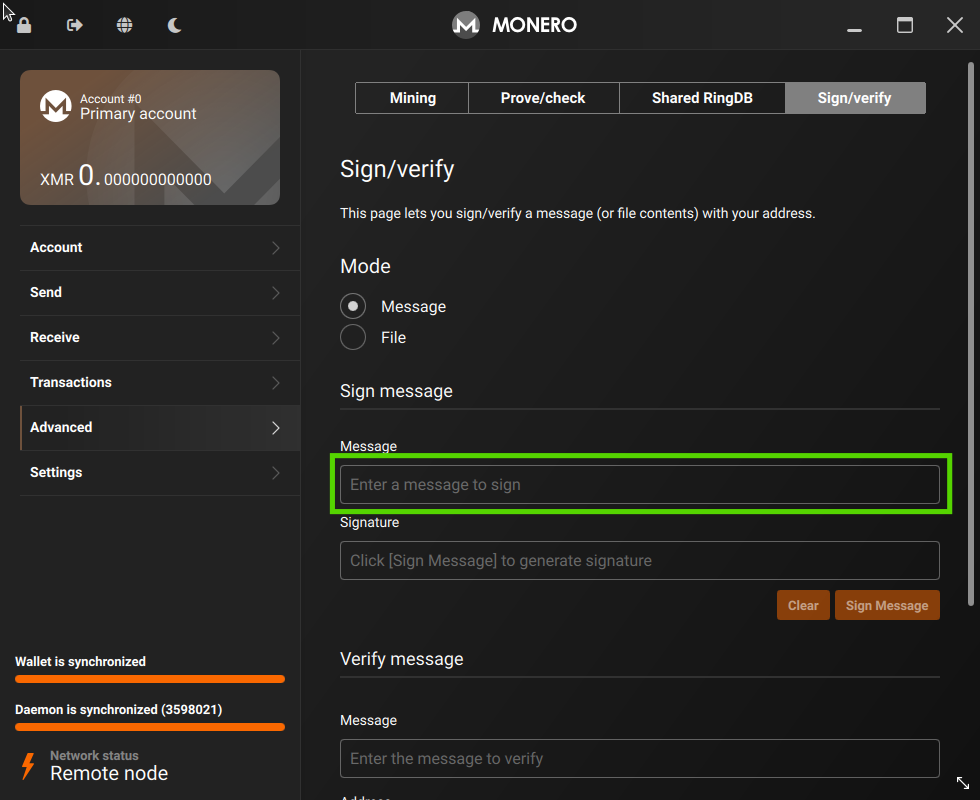Select the File mode radio button
This screenshot has width=980, height=800.
point(352,337)
